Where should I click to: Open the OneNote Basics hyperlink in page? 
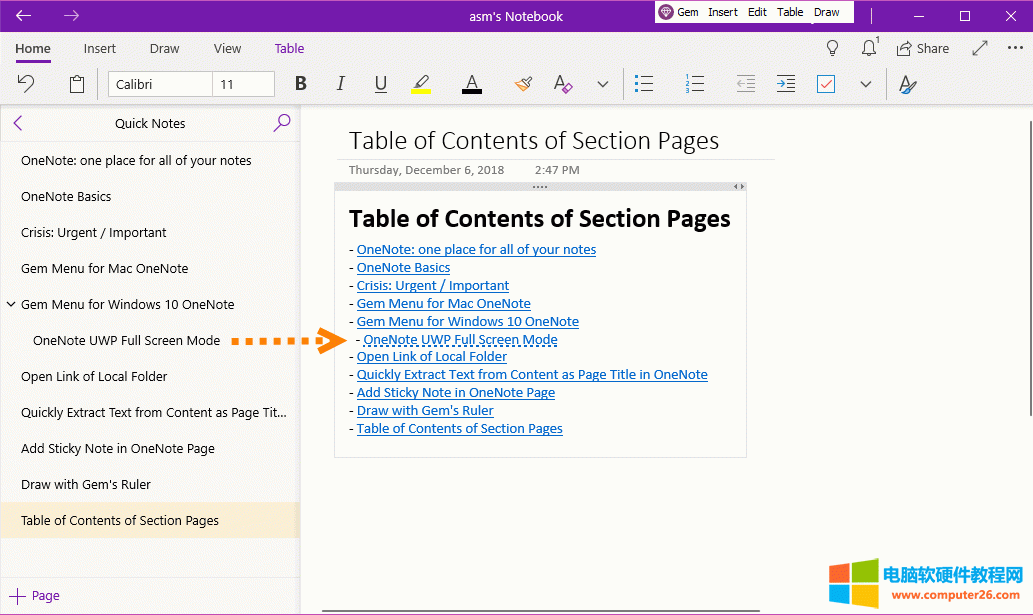[403, 268]
